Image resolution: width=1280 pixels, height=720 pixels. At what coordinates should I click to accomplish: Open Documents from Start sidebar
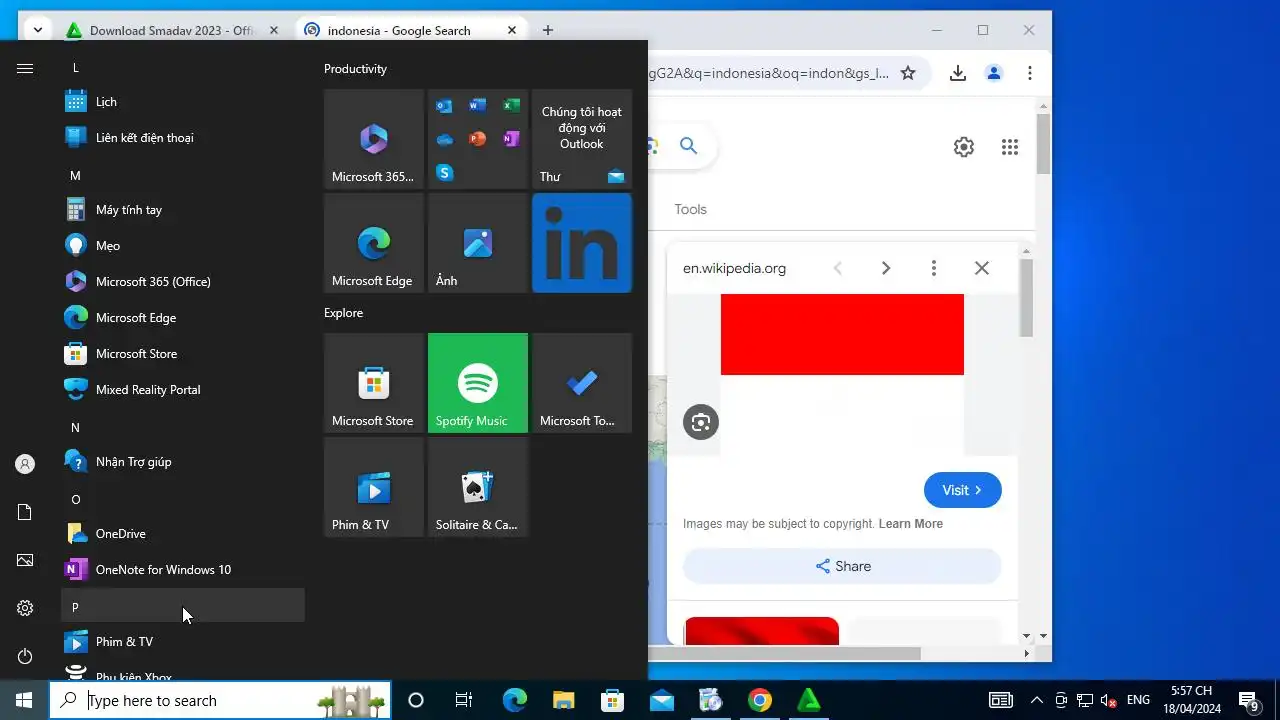pyautogui.click(x=25, y=512)
